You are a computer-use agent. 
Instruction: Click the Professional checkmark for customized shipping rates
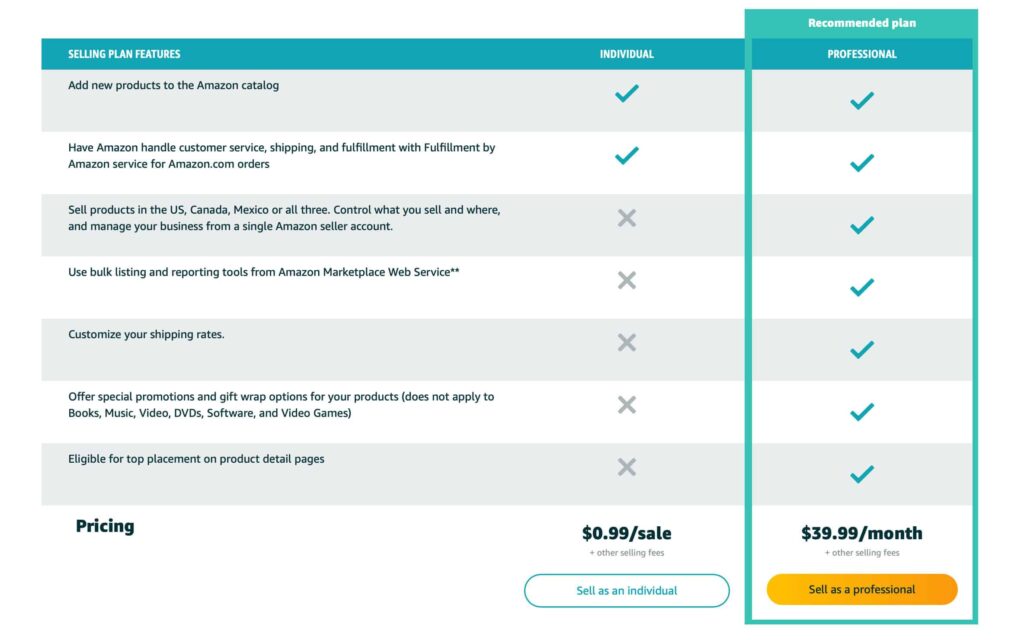coord(861,349)
